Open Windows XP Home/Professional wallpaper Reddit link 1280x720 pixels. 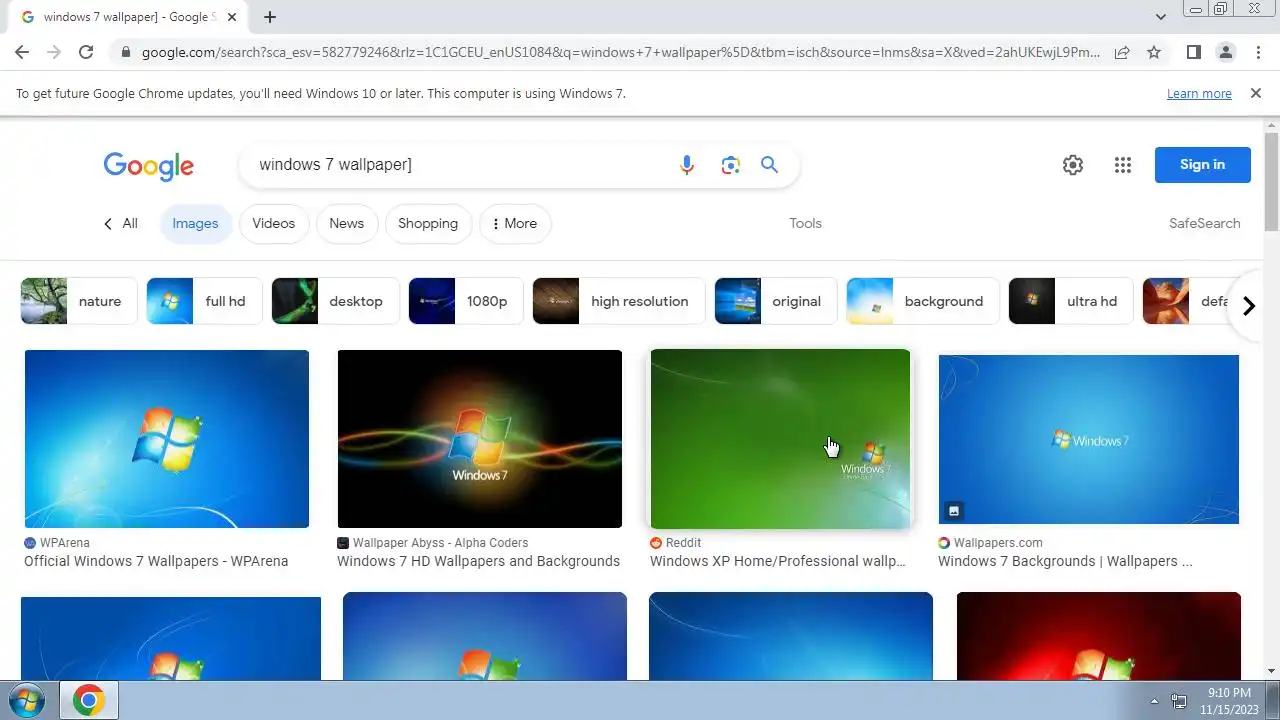pos(778,561)
